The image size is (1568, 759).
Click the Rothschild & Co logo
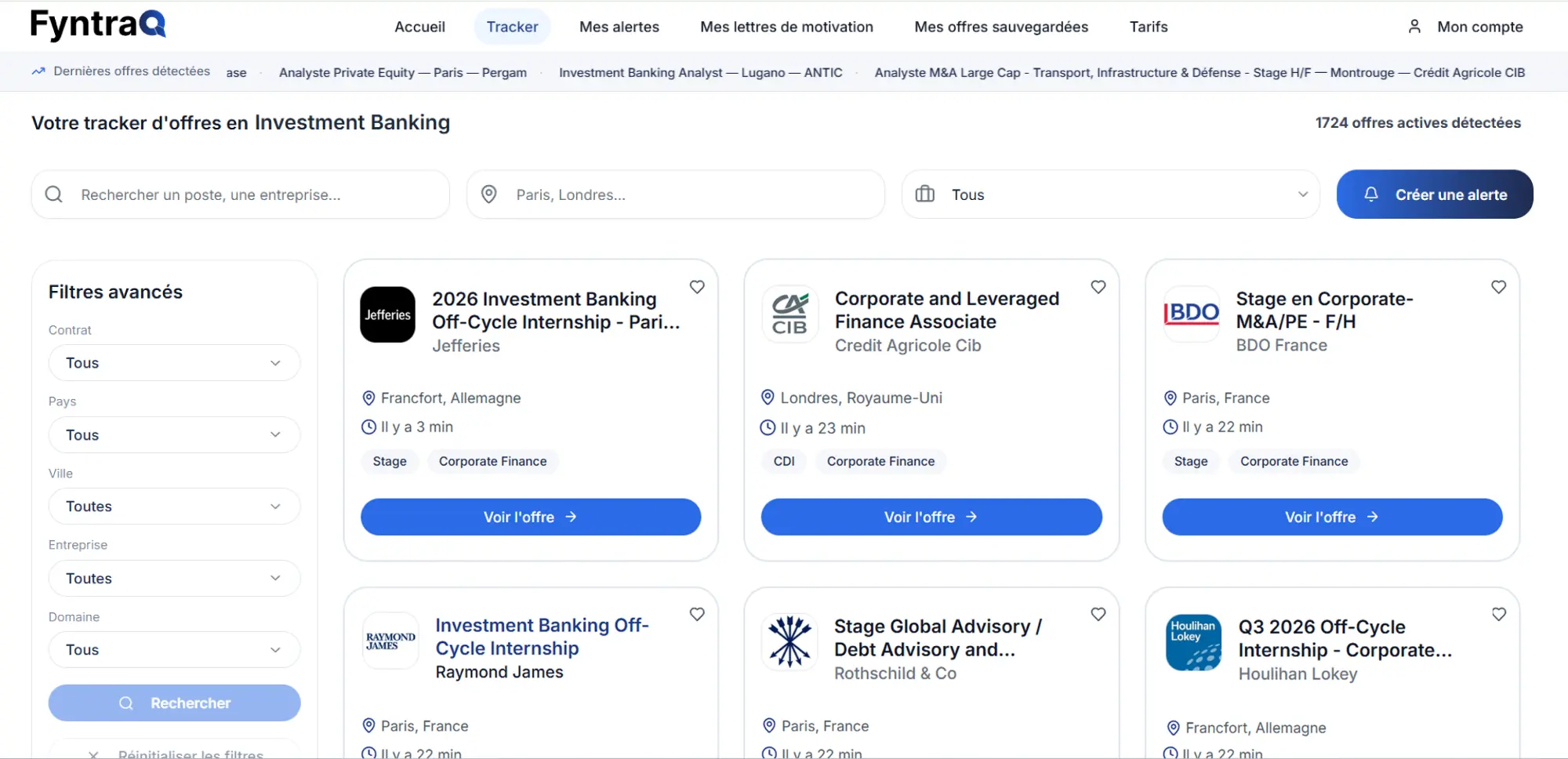[789, 641]
